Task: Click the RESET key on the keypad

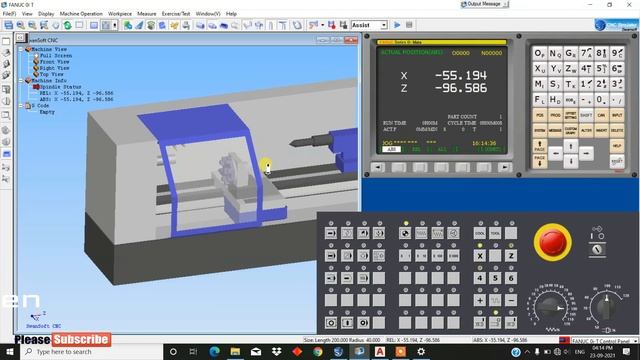Action: [x=617, y=161]
